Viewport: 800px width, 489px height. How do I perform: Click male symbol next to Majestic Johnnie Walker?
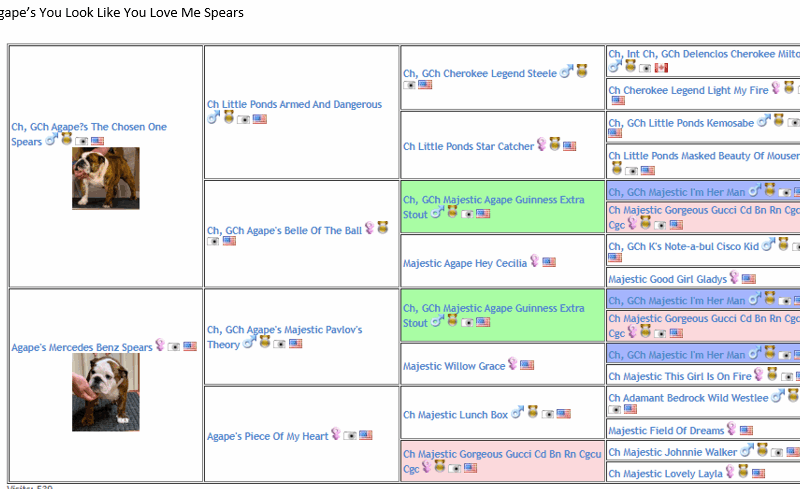point(747,452)
